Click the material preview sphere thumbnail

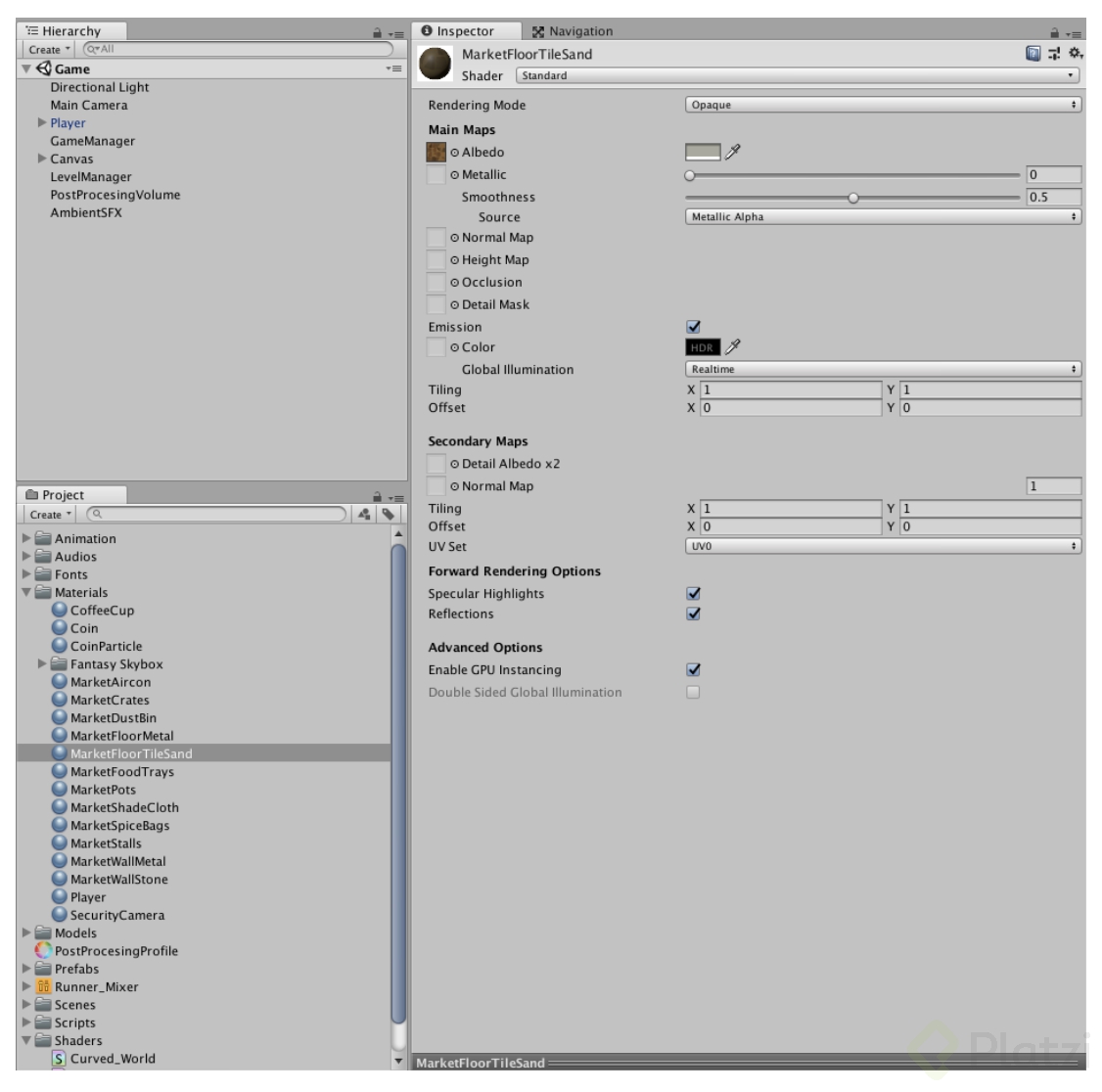436,64
